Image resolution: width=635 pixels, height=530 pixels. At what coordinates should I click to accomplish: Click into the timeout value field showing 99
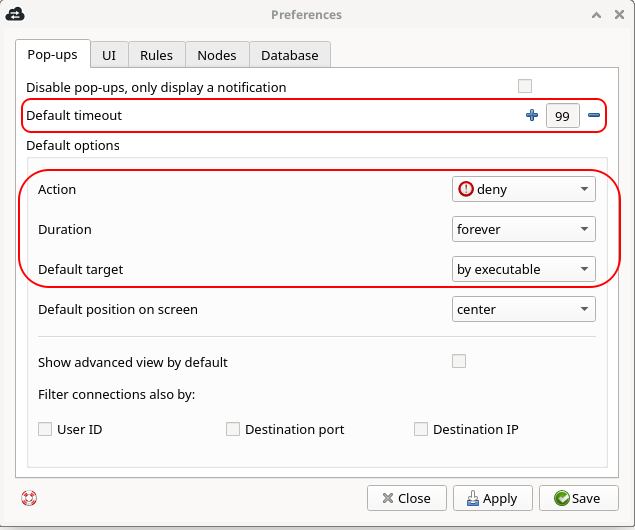click(563, 116)
